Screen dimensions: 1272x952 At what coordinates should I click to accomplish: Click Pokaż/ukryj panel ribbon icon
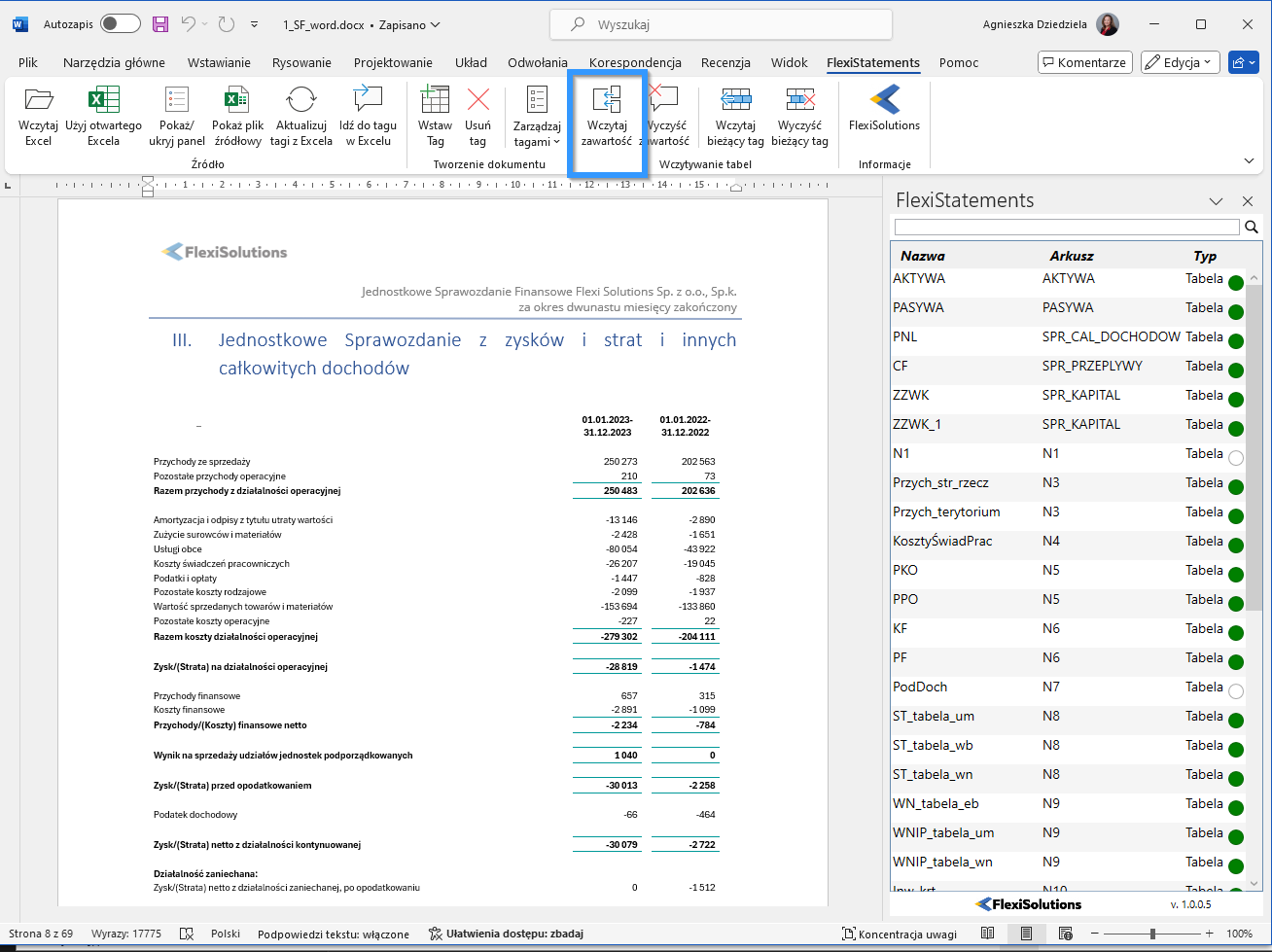(177, 101)
